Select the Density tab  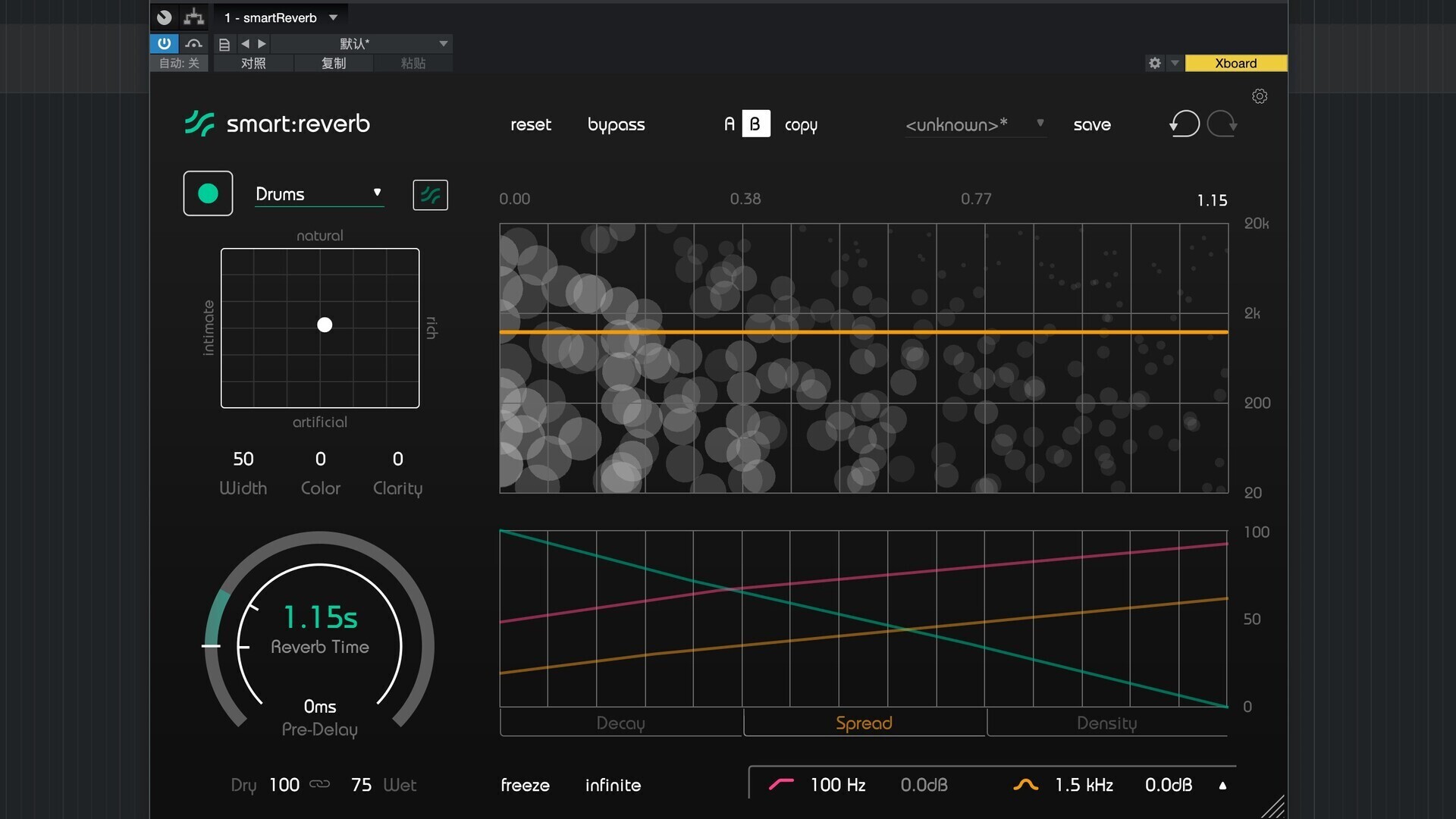(x=1107, y=723)
